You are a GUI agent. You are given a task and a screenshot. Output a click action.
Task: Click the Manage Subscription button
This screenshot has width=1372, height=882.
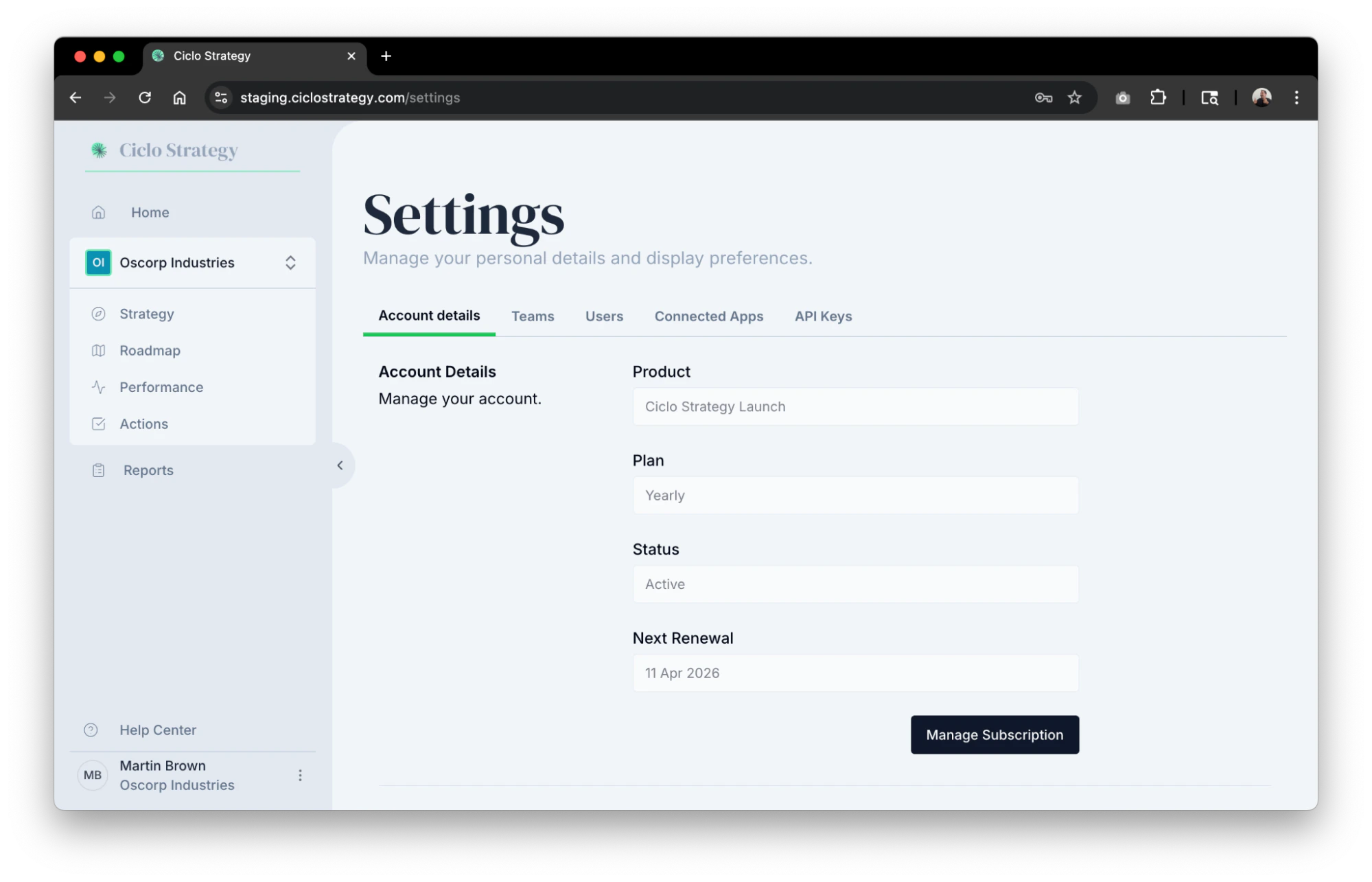point(995,735)
